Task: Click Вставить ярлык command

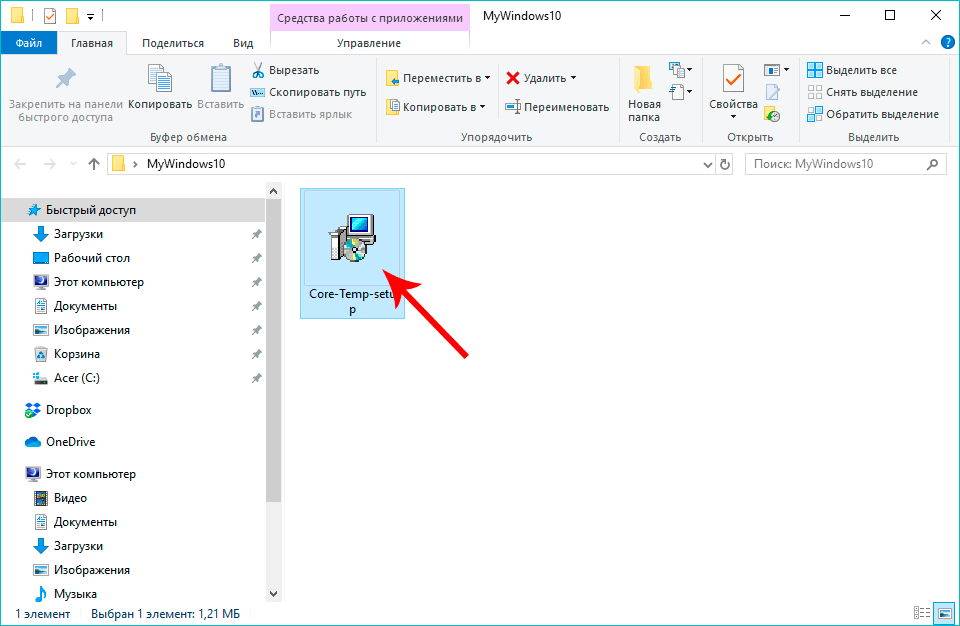Action: click(302, 115)
